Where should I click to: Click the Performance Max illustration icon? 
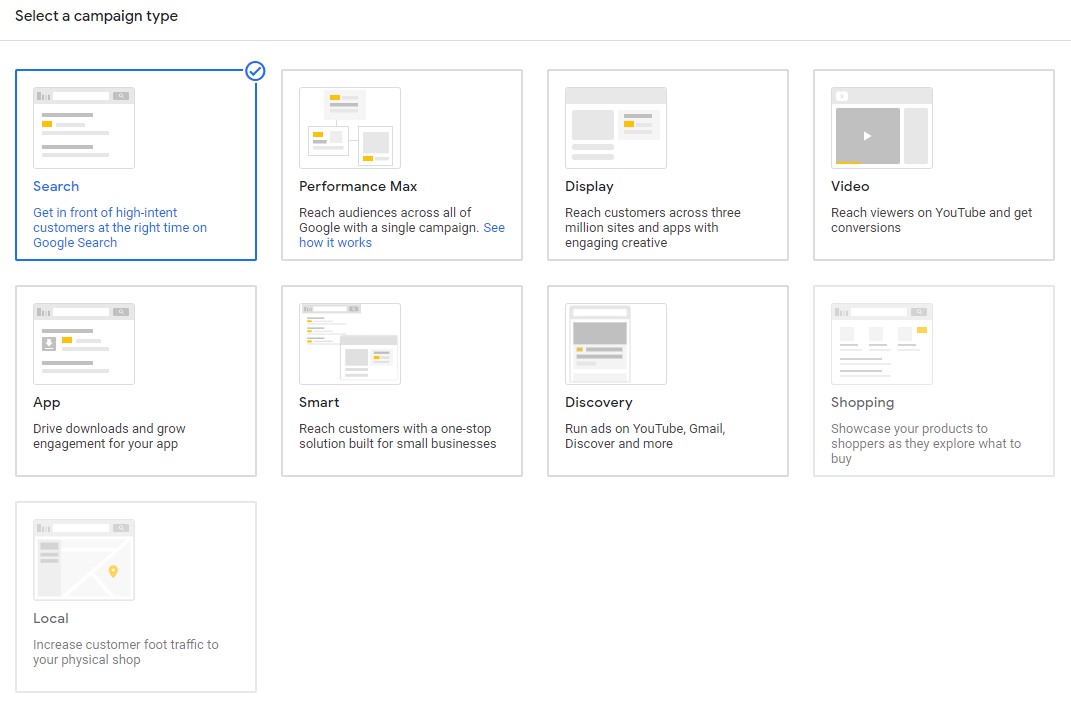(x=350, y=128)
